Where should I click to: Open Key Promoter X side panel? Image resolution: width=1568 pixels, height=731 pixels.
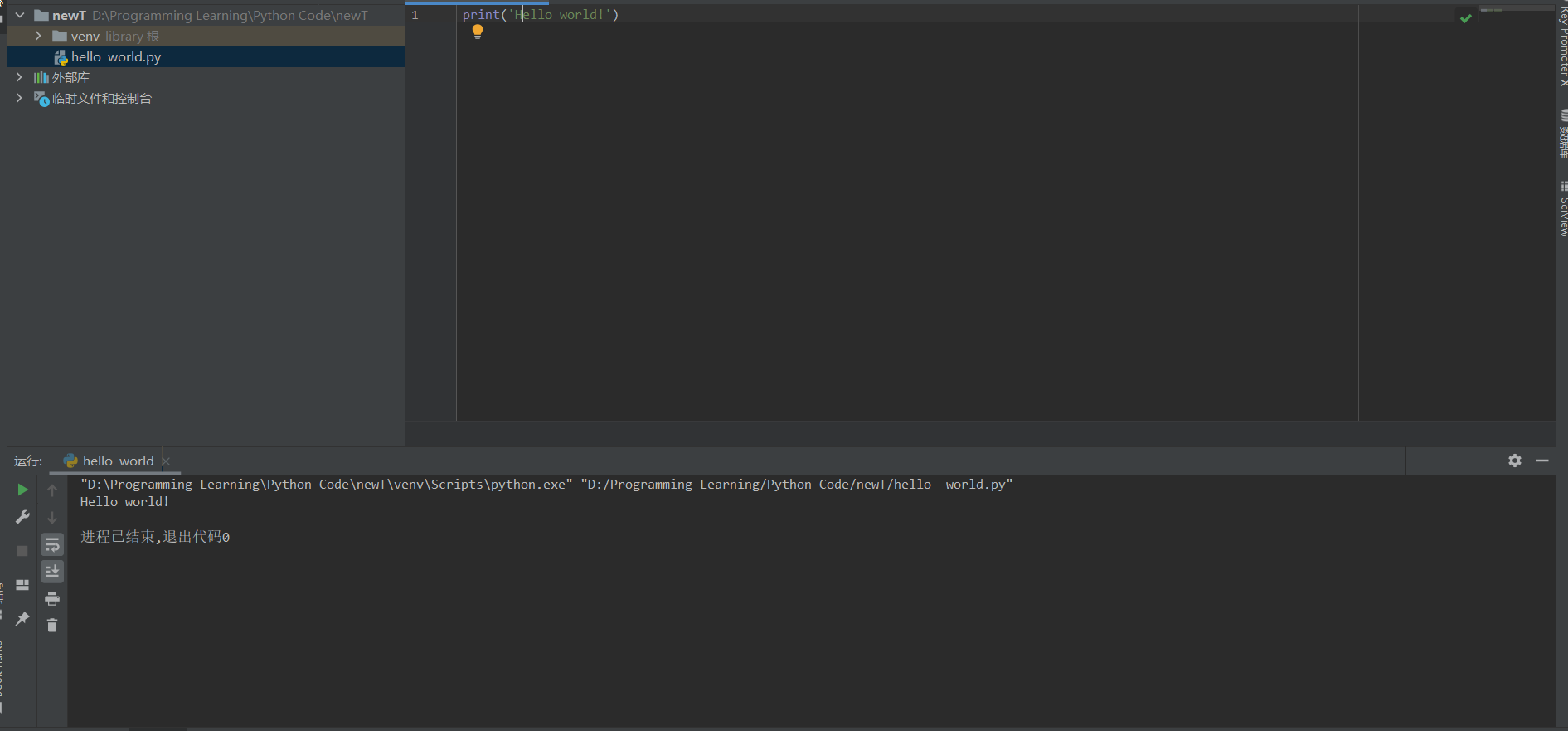pyautogui.click(x=1563, y=45)
